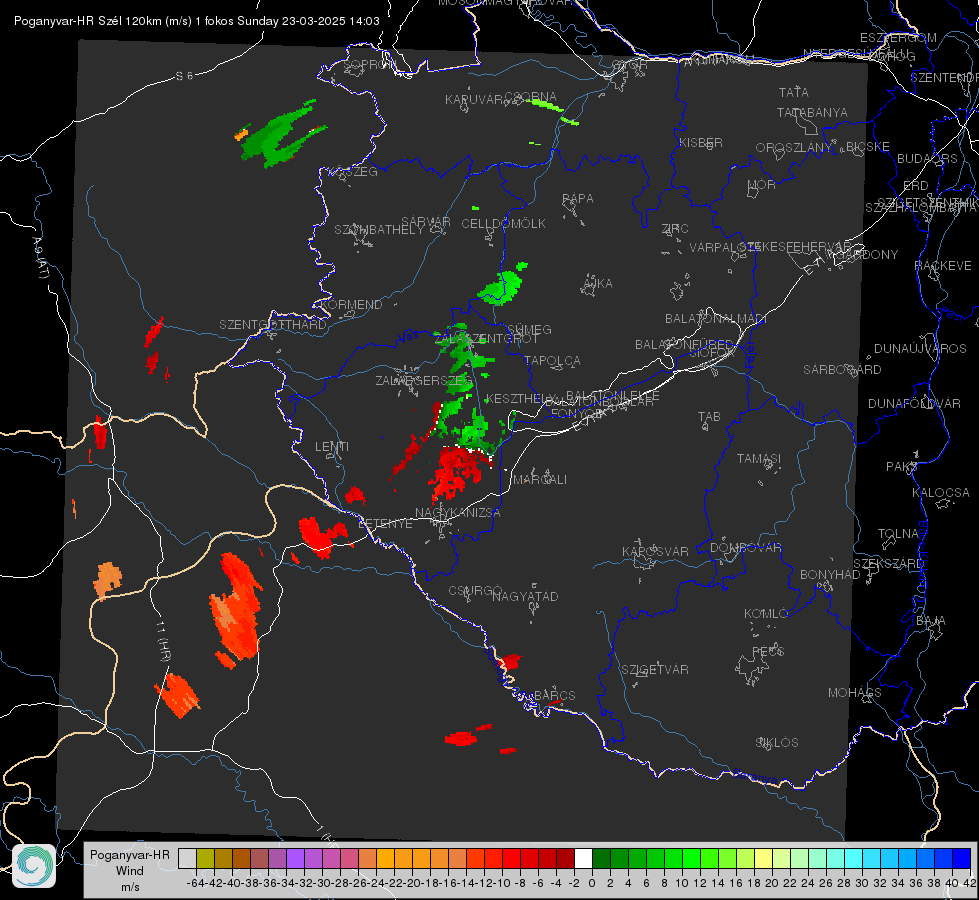Viewport: 979px width, 900px height.
Task: Click the 'Poganyvar-HR' legend label
Action: pos(129,854)
